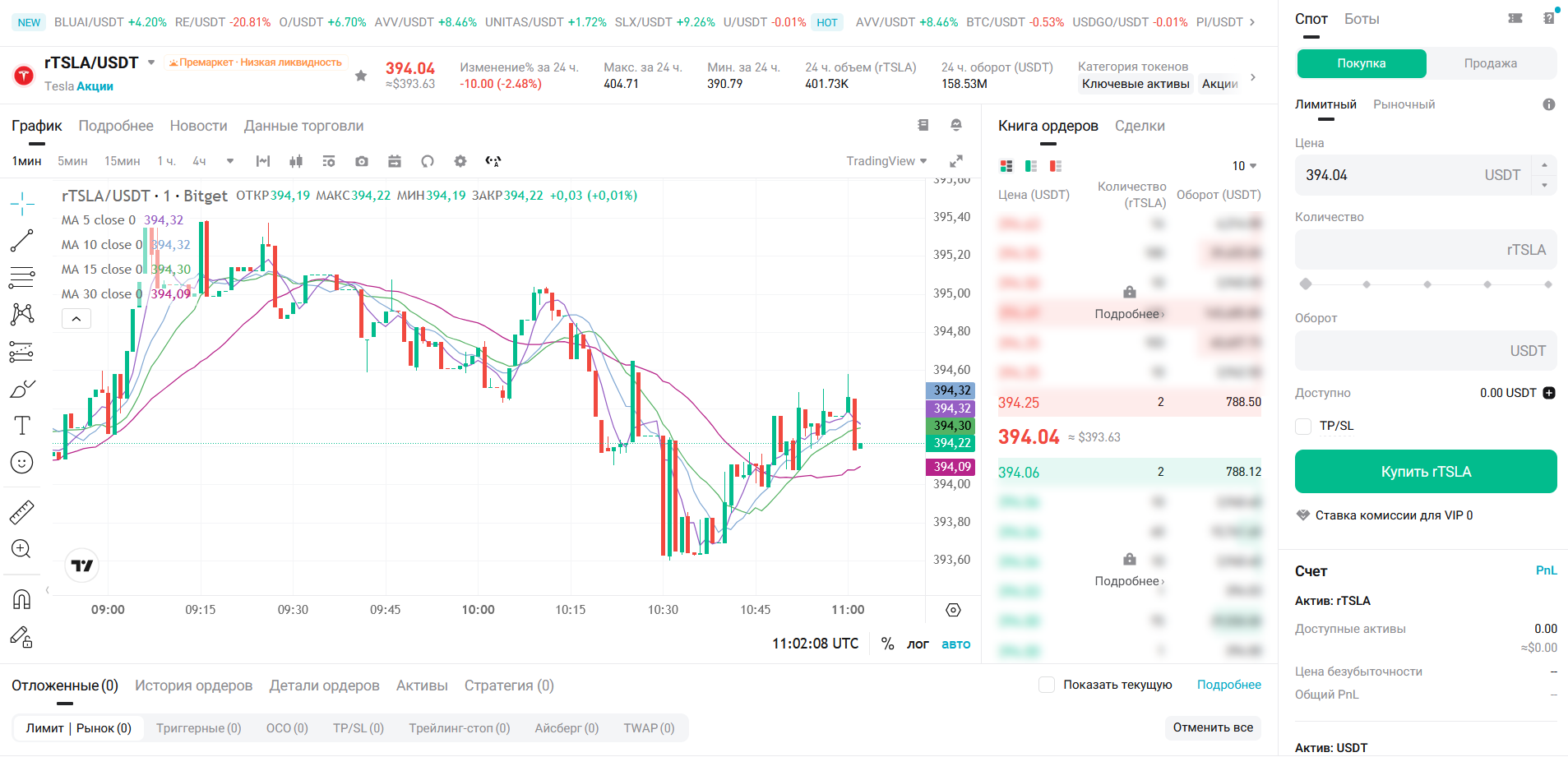The height and width of the screenshot is (757, 1568).
Task: Switch to the Сделки tab
Action: click(1140, 126)
